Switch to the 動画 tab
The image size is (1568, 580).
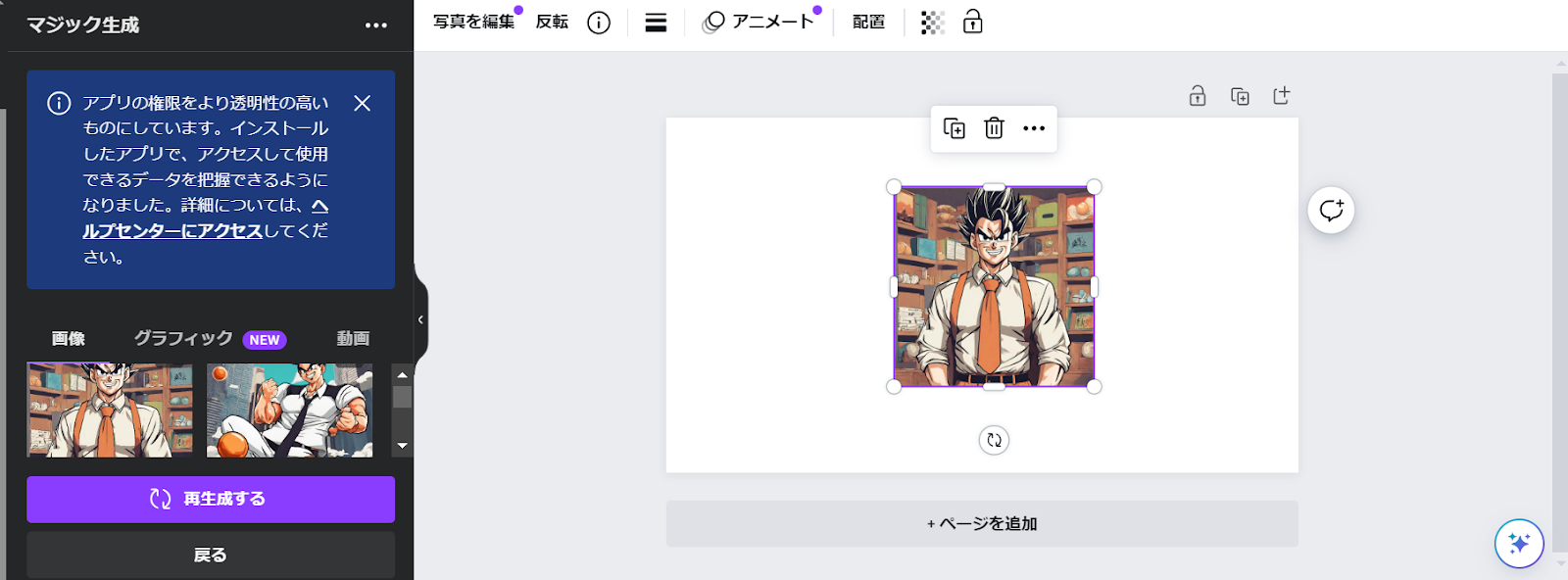pyautogui.click(x=353, y=338)
